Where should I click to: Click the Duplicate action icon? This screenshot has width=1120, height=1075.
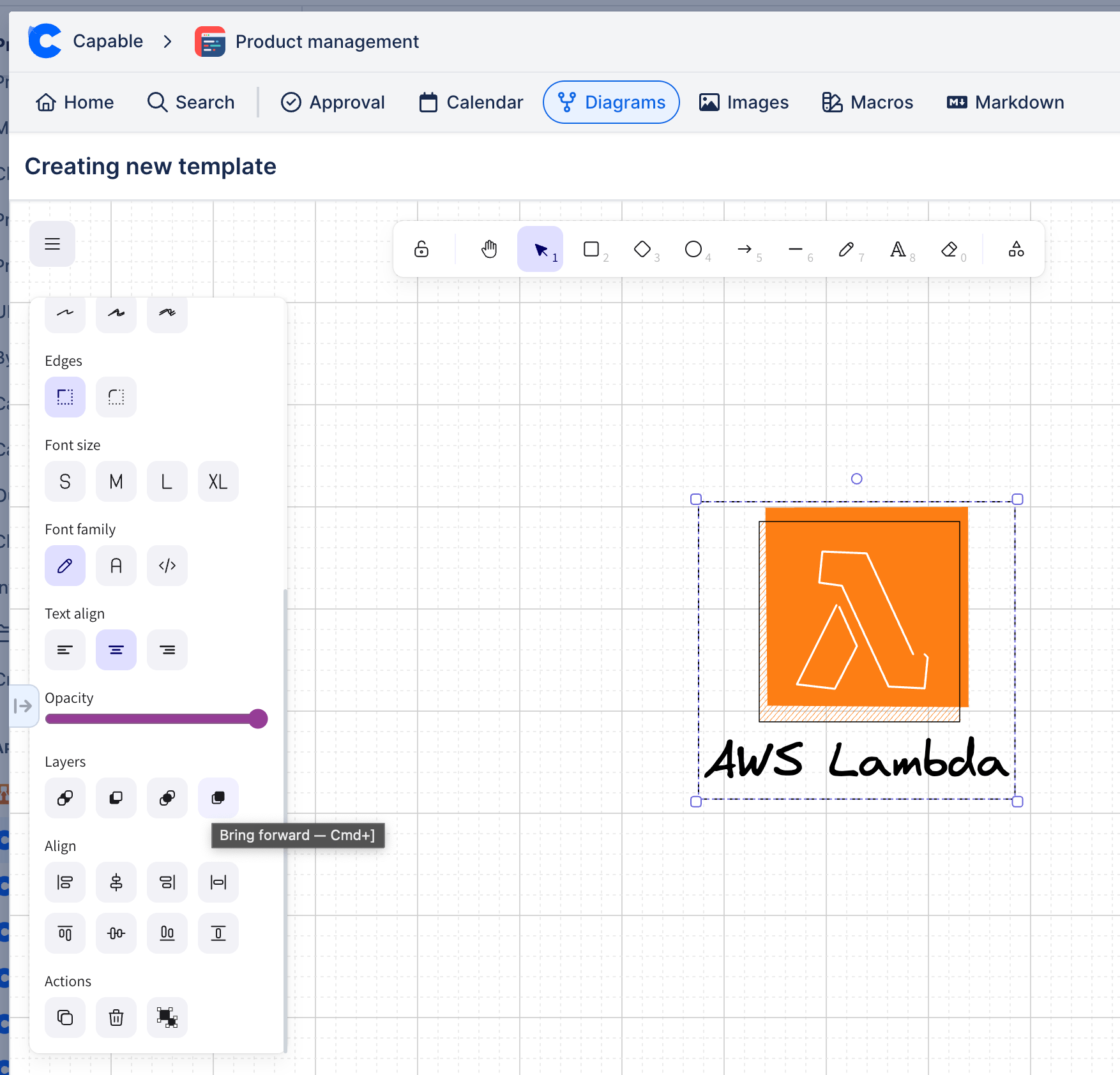[x=65, y=1017]
